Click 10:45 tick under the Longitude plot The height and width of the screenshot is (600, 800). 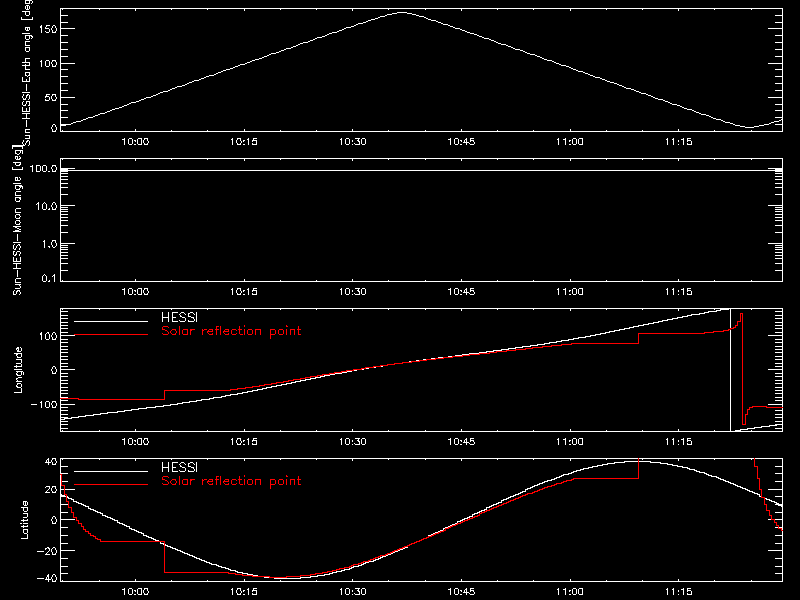pyautogui.click(x=461, y=442)
